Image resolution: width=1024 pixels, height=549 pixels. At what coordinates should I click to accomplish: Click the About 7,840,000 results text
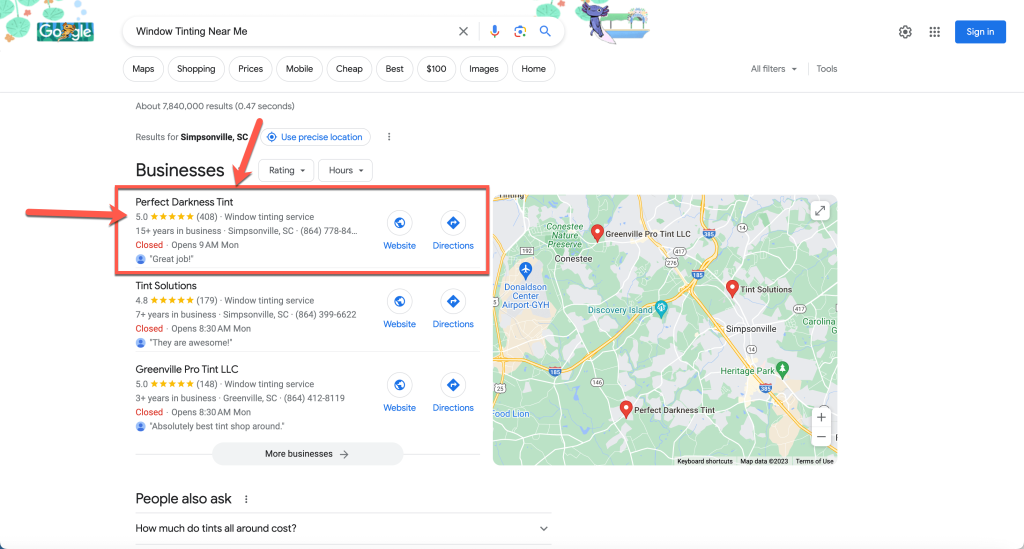[x=215, y=106]
